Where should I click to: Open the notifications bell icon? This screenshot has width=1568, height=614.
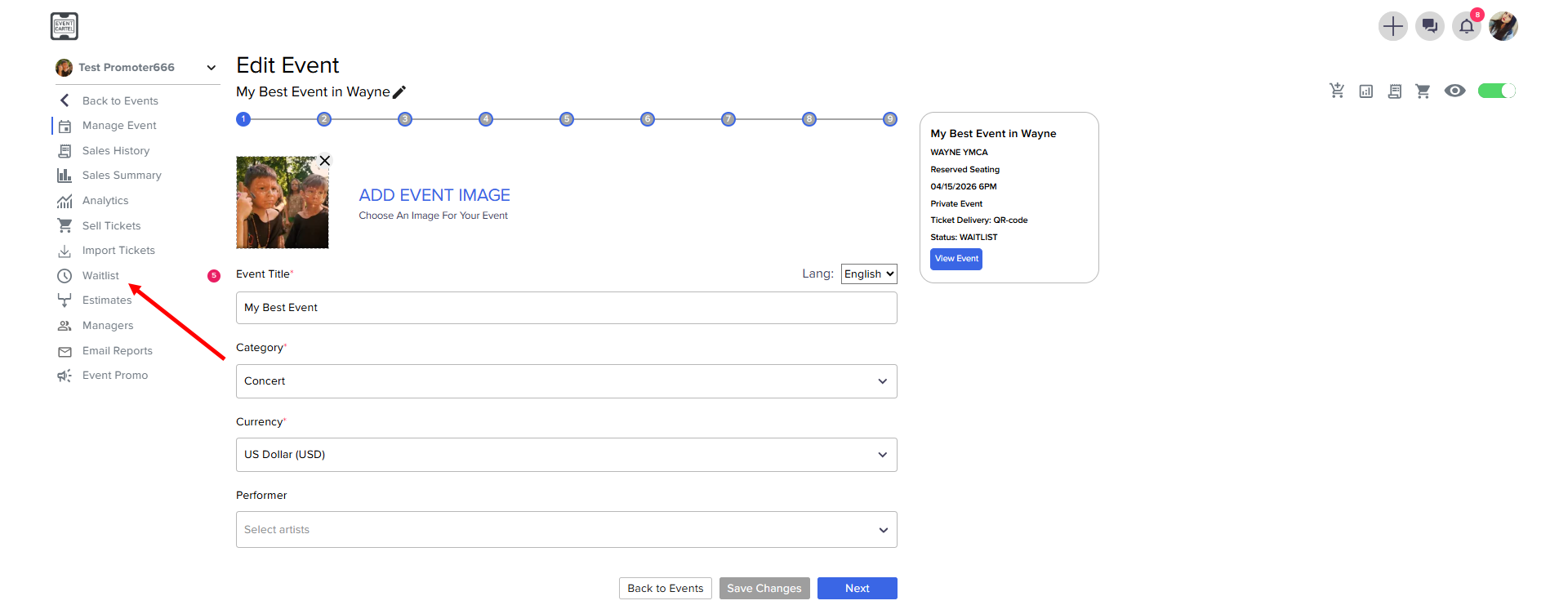(1467, 26)
